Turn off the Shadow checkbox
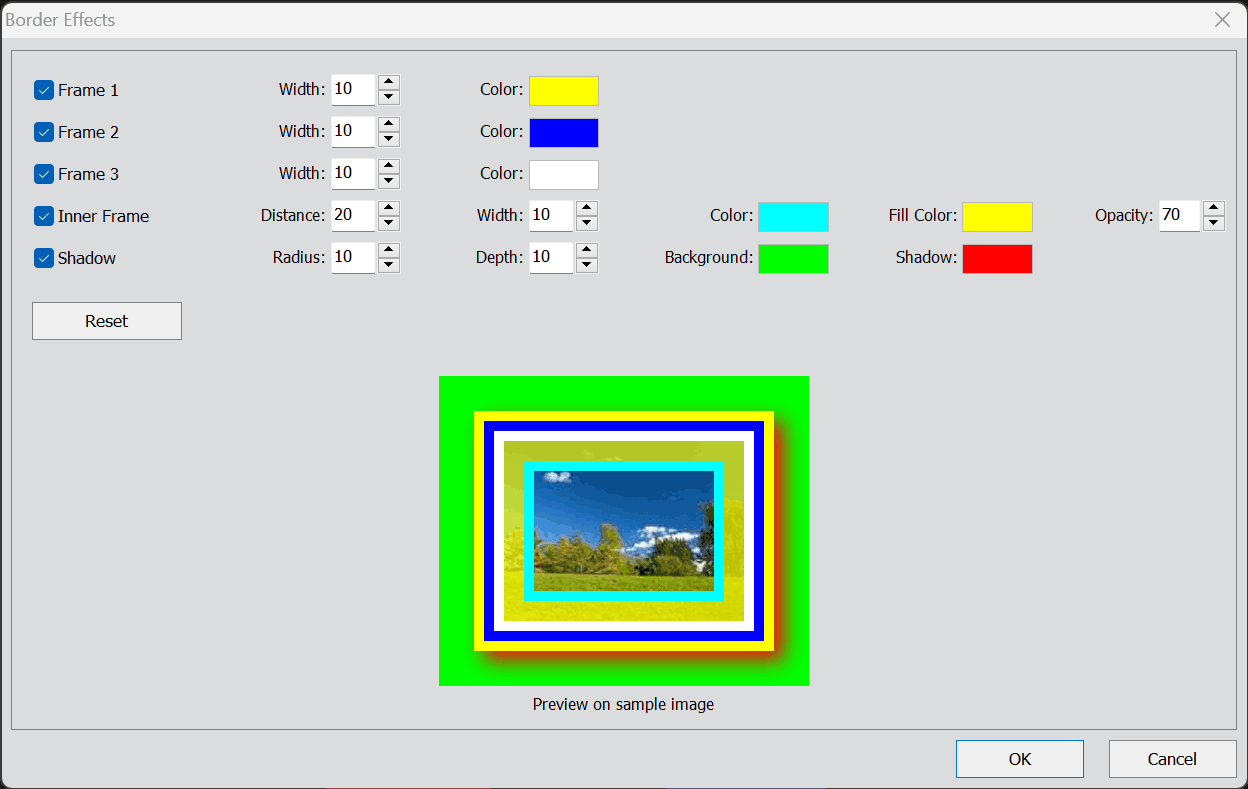The image size is (1248, 789). point(44,258)
